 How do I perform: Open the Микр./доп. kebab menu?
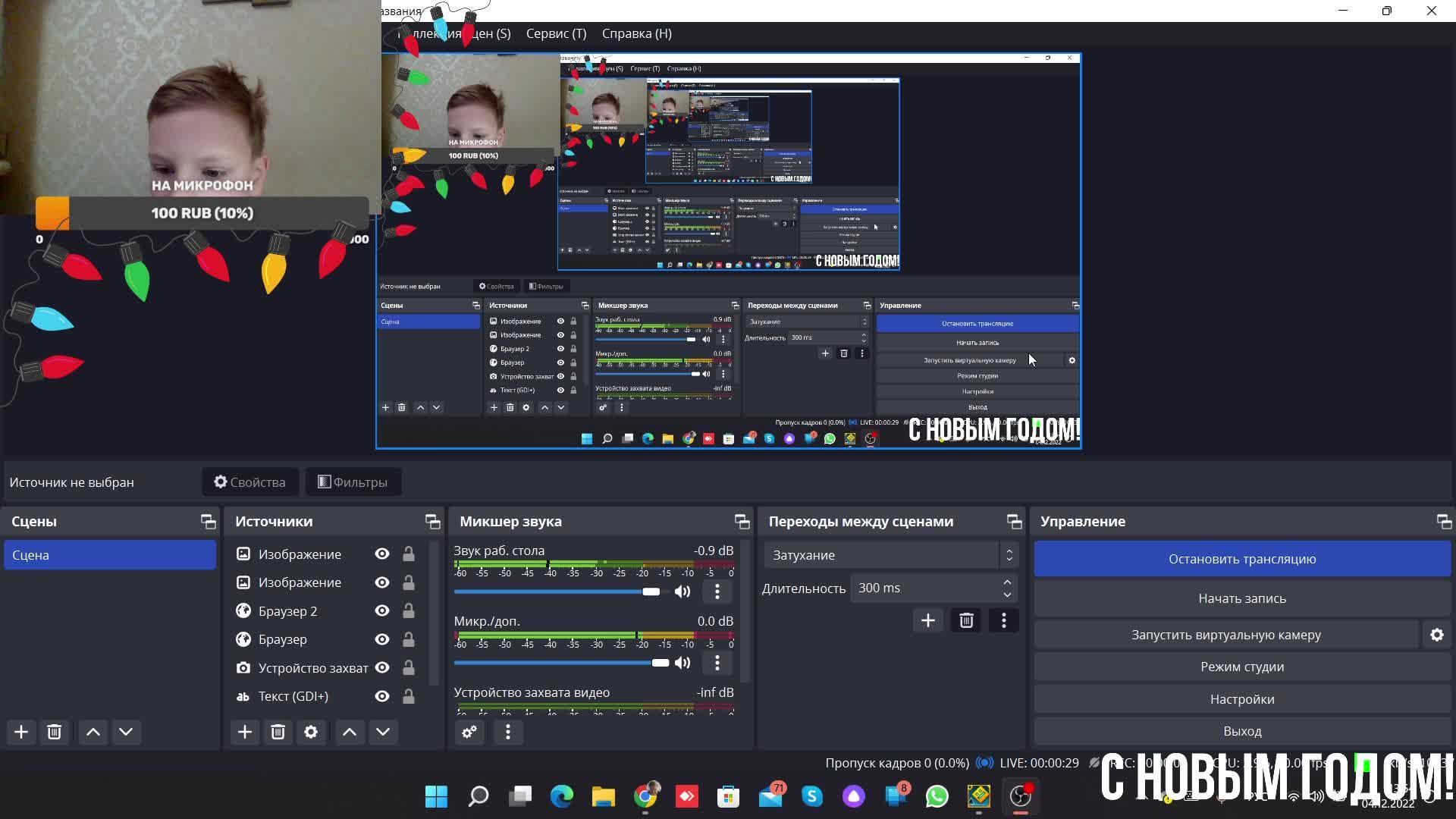[717, 663]
